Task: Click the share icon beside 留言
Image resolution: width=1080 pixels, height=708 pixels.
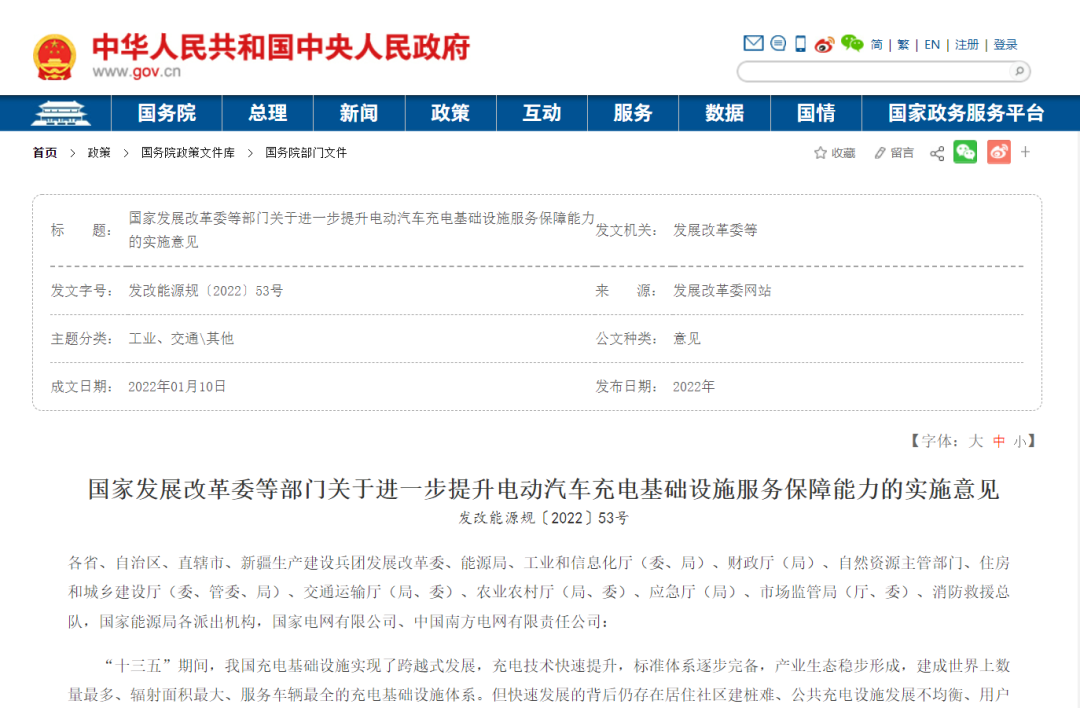Action: click(x=937, y=153)
